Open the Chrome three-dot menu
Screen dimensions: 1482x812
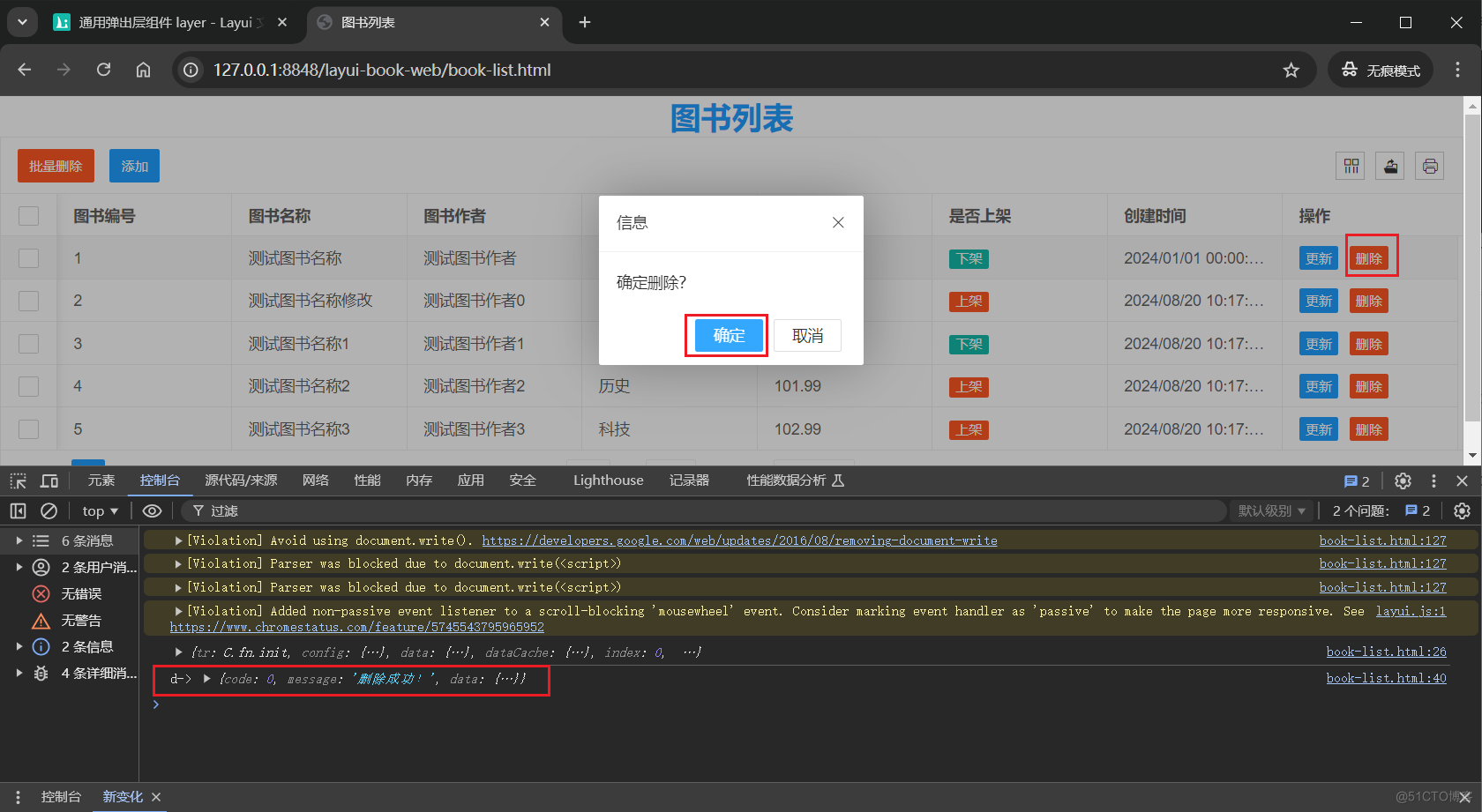[1457, 70]
